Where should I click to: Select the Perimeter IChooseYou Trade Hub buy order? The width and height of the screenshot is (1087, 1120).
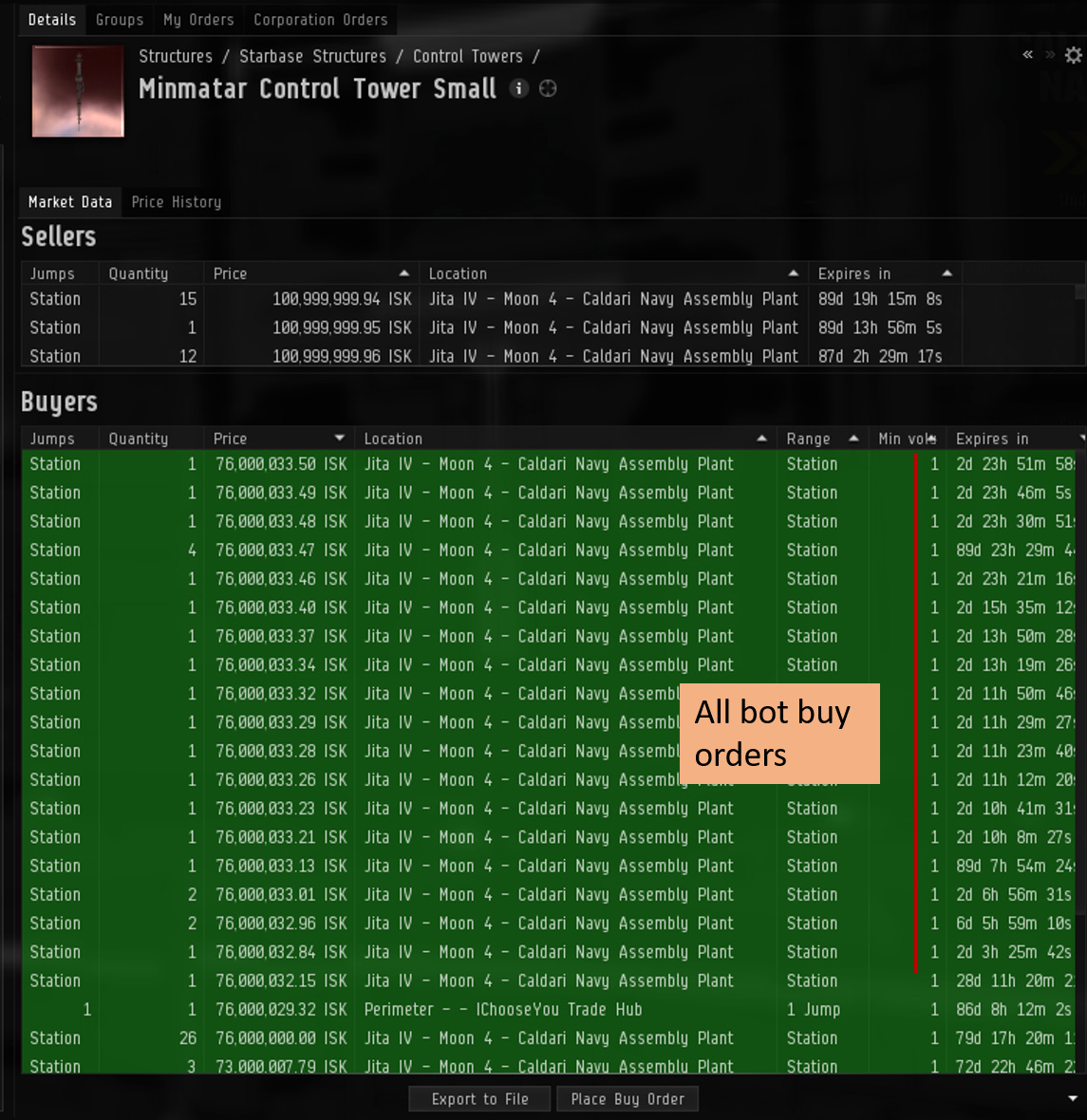tap(549, 1009)
